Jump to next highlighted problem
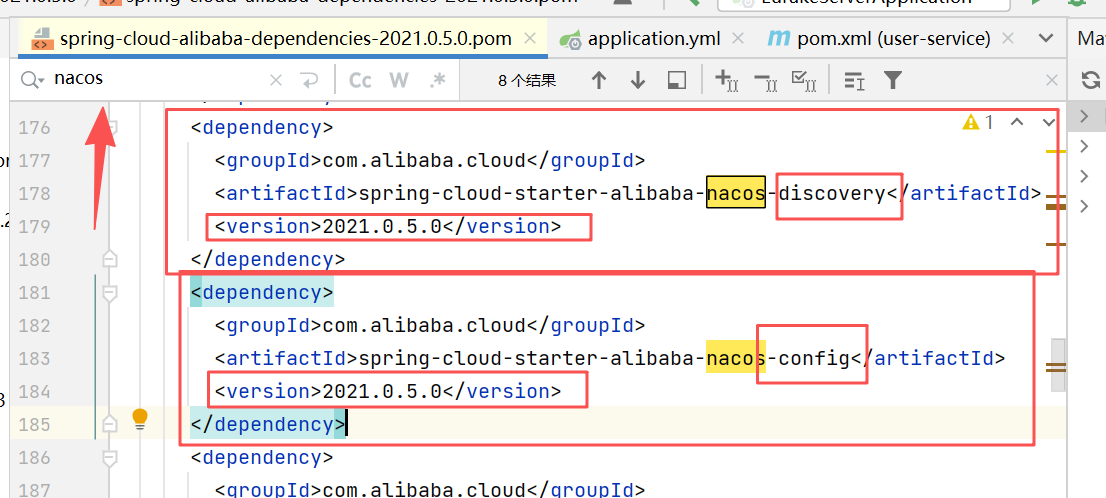Screen dimensions: 1106x498 click(1048, 123)
